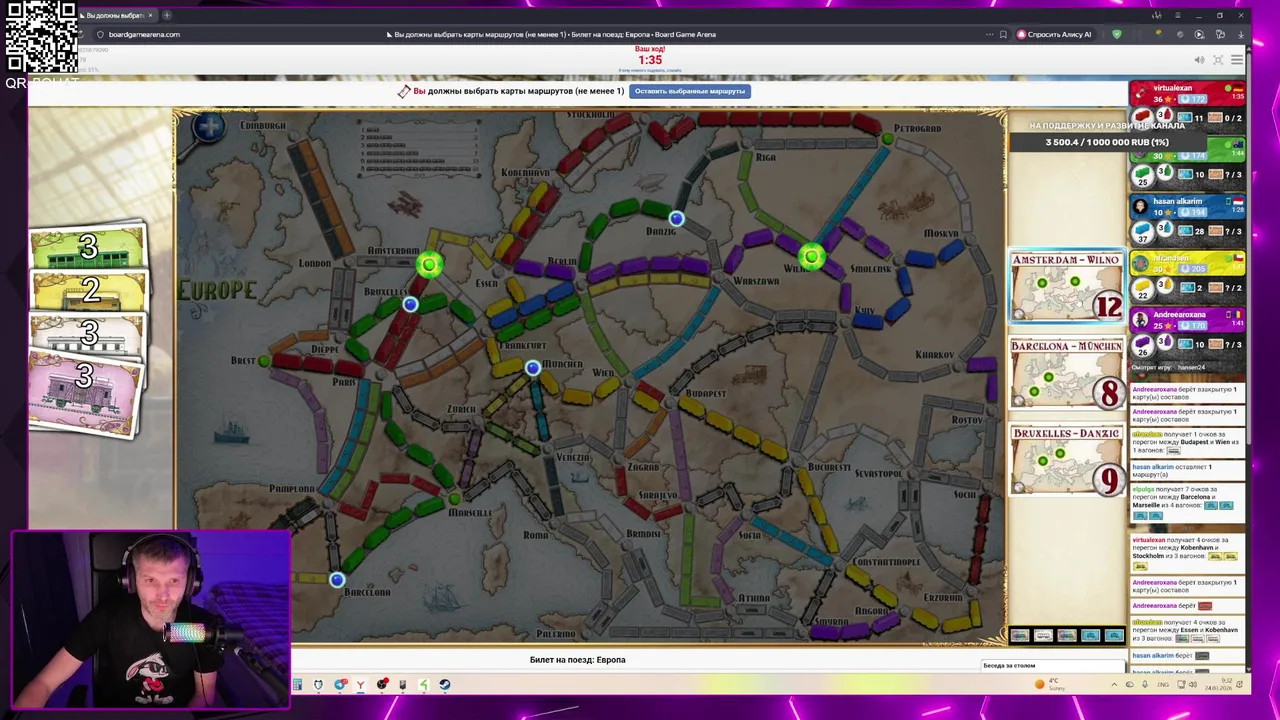Click the first card icon below tickets
The height and width of the screenshot is (720, 1280).
pyautogui.click(x=1019, y=636)
